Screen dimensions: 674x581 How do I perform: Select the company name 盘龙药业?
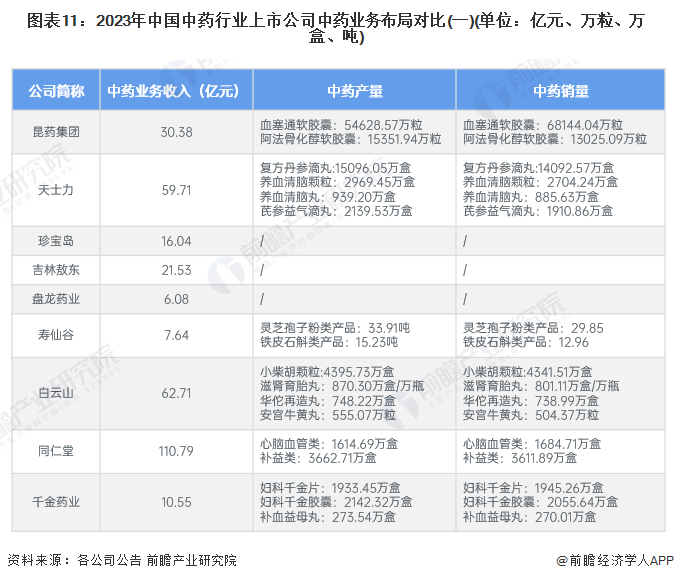tap(56, 299)
